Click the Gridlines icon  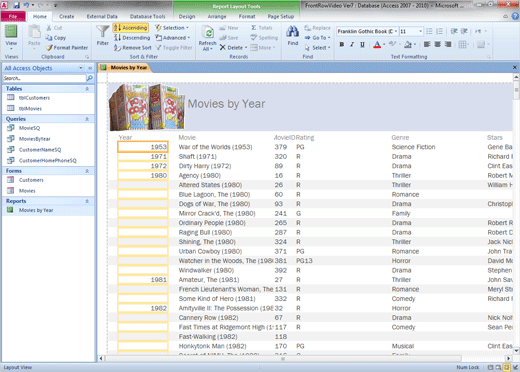(462, 44)
